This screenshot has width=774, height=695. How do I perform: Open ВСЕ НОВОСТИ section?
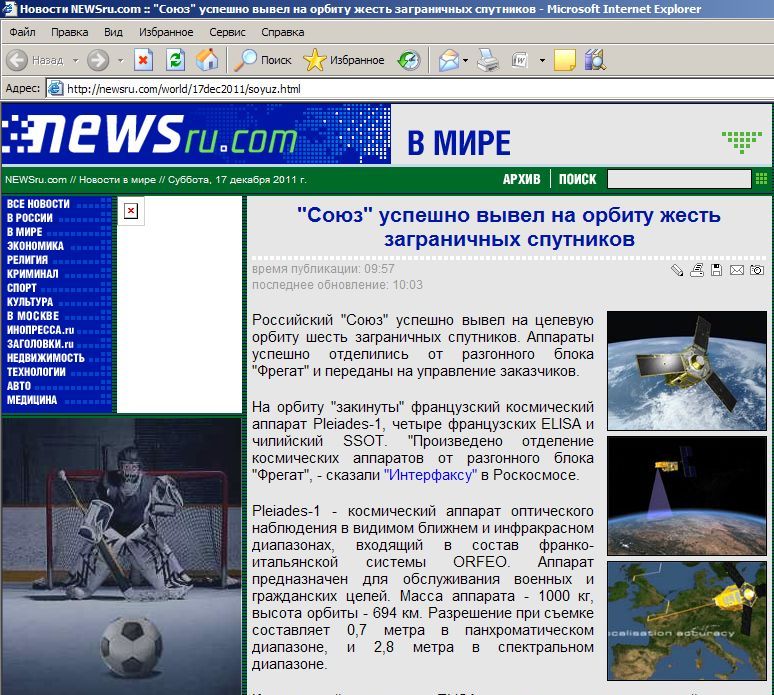(x=38, y=204)
